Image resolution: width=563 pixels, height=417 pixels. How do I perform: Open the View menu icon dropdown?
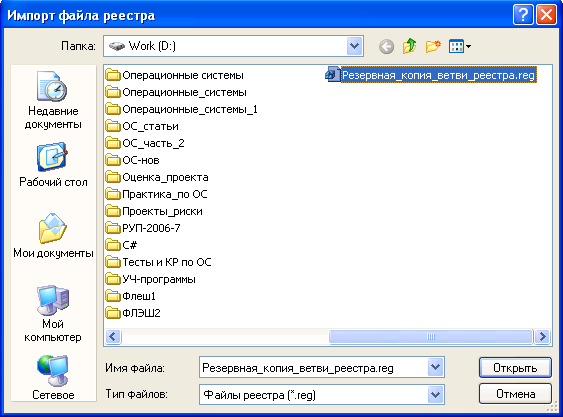[460, 47]
